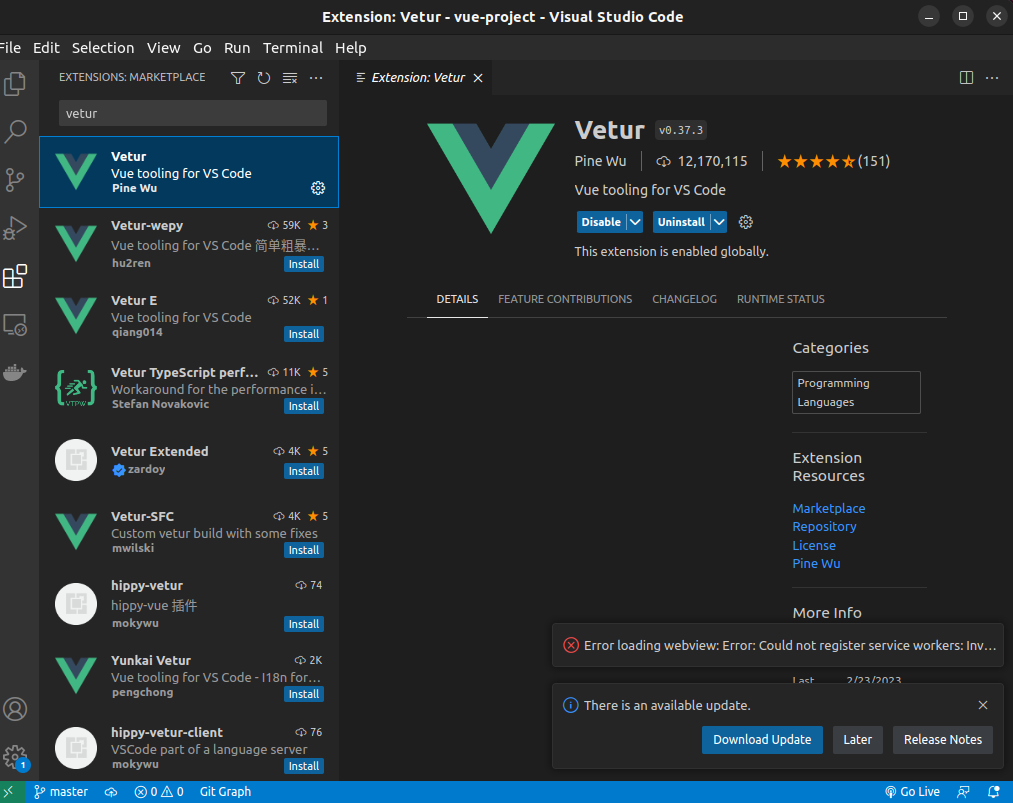
Task: Uninstall the Vetur extension
Action: pos(681,222)
